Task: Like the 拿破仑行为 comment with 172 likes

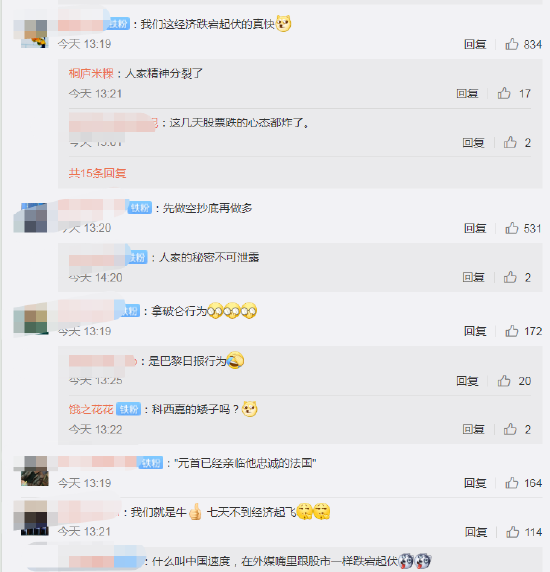Action: pyautogui.click(x=512, y=331)
